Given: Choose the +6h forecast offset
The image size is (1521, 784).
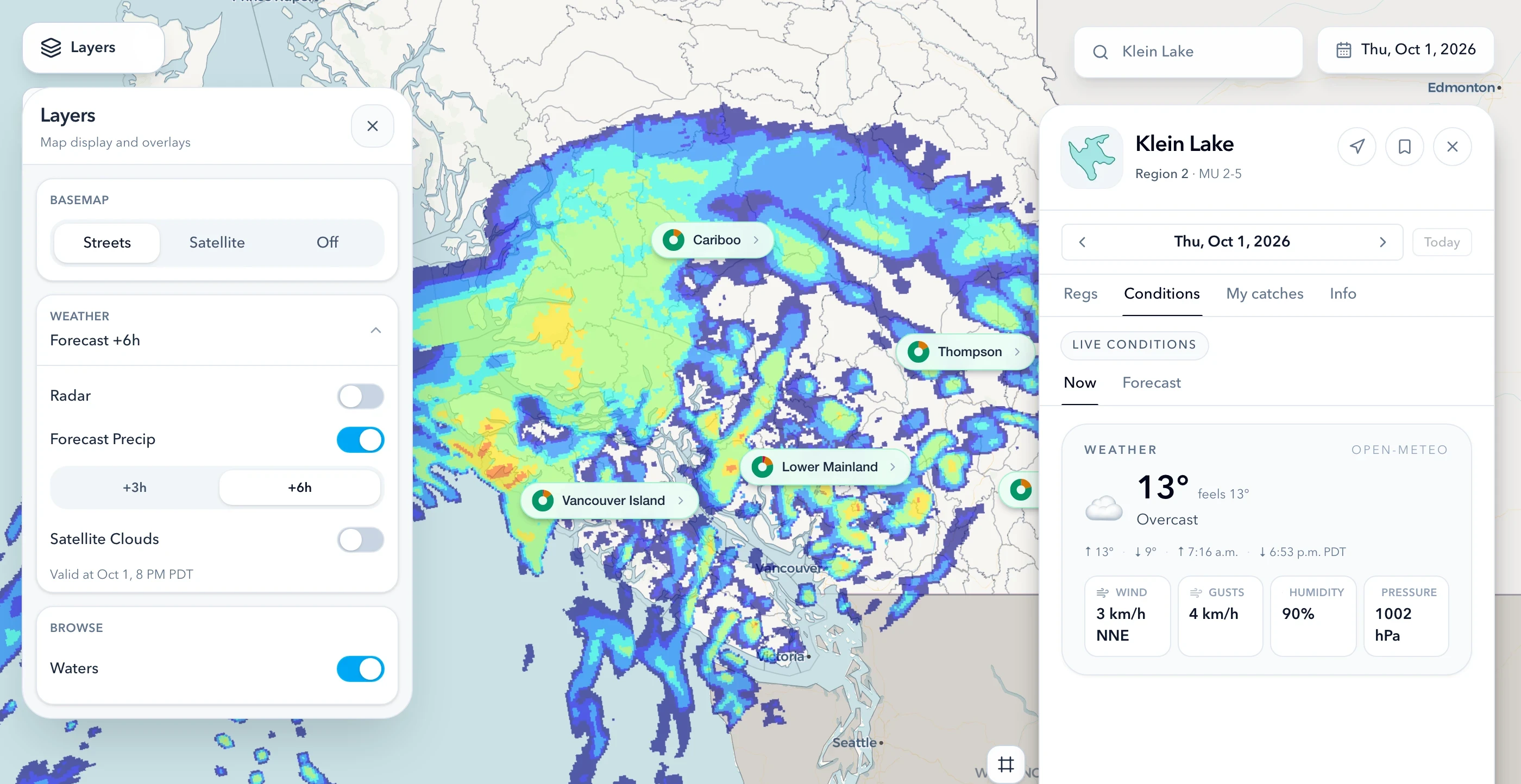Looking at the screenshot, I should (x=299, y=487).
